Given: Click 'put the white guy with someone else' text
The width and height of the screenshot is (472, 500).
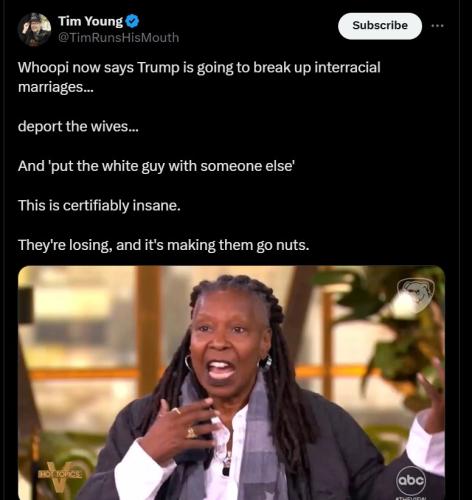Looking at the screenshot, I should tap(172, 166).
